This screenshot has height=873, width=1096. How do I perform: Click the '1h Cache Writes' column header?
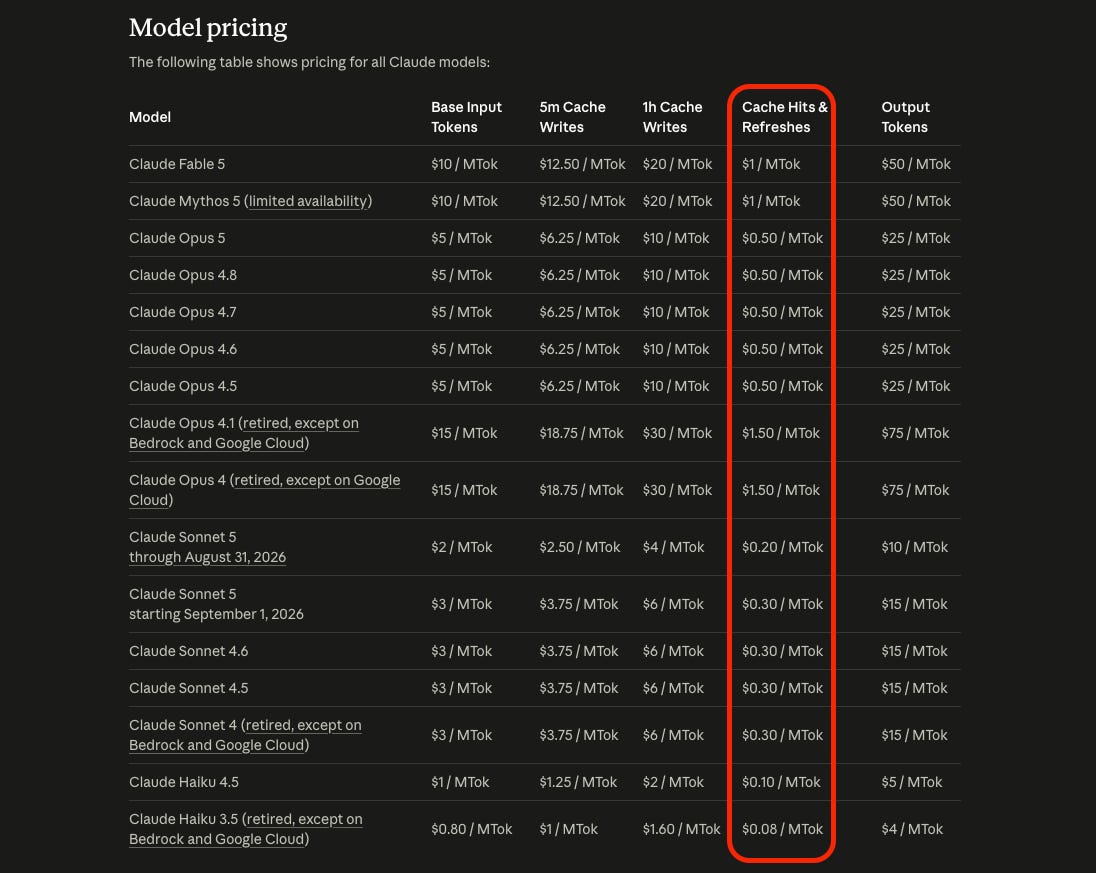[x=672, y=117]
